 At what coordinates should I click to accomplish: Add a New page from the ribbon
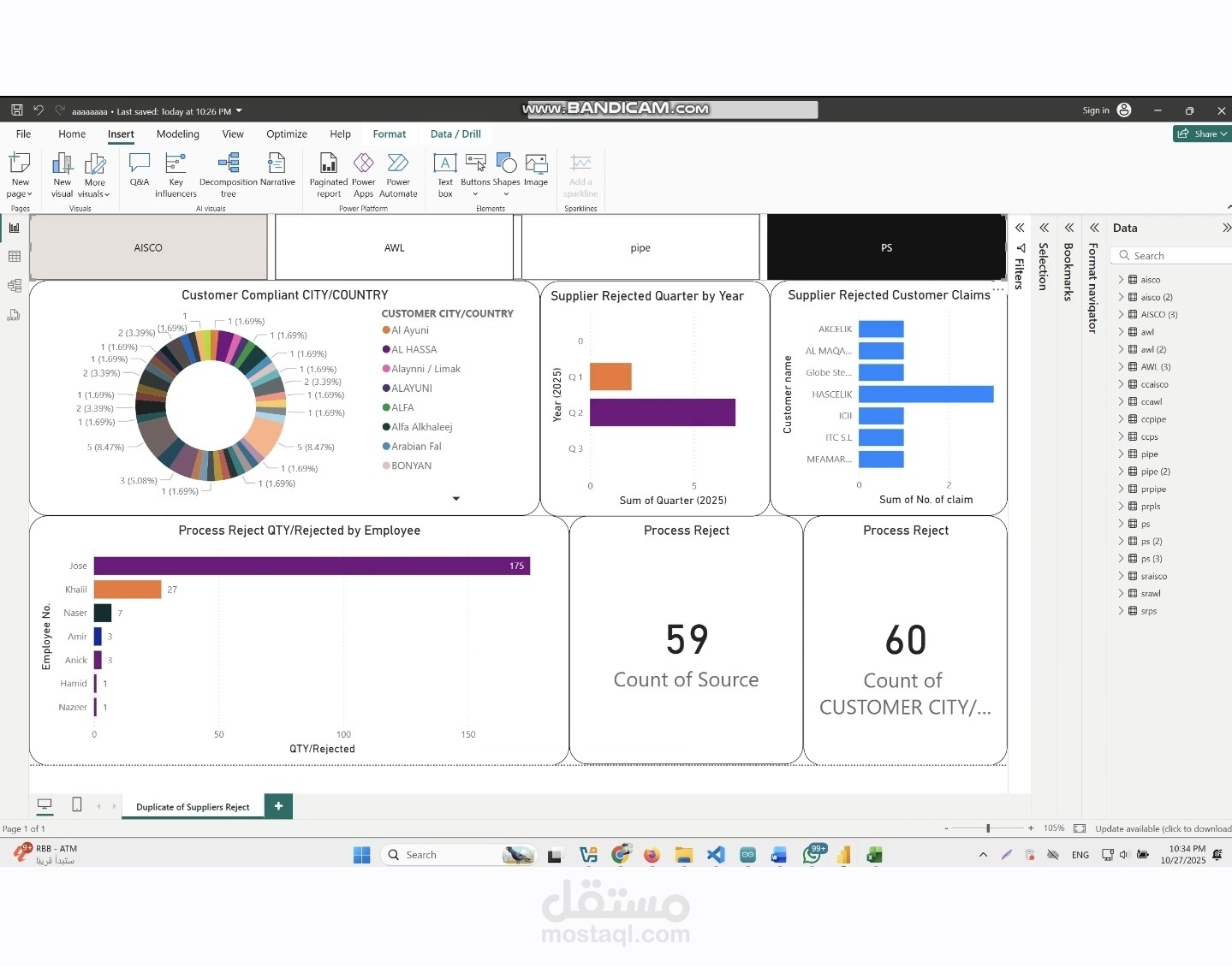tap(20, 175)
